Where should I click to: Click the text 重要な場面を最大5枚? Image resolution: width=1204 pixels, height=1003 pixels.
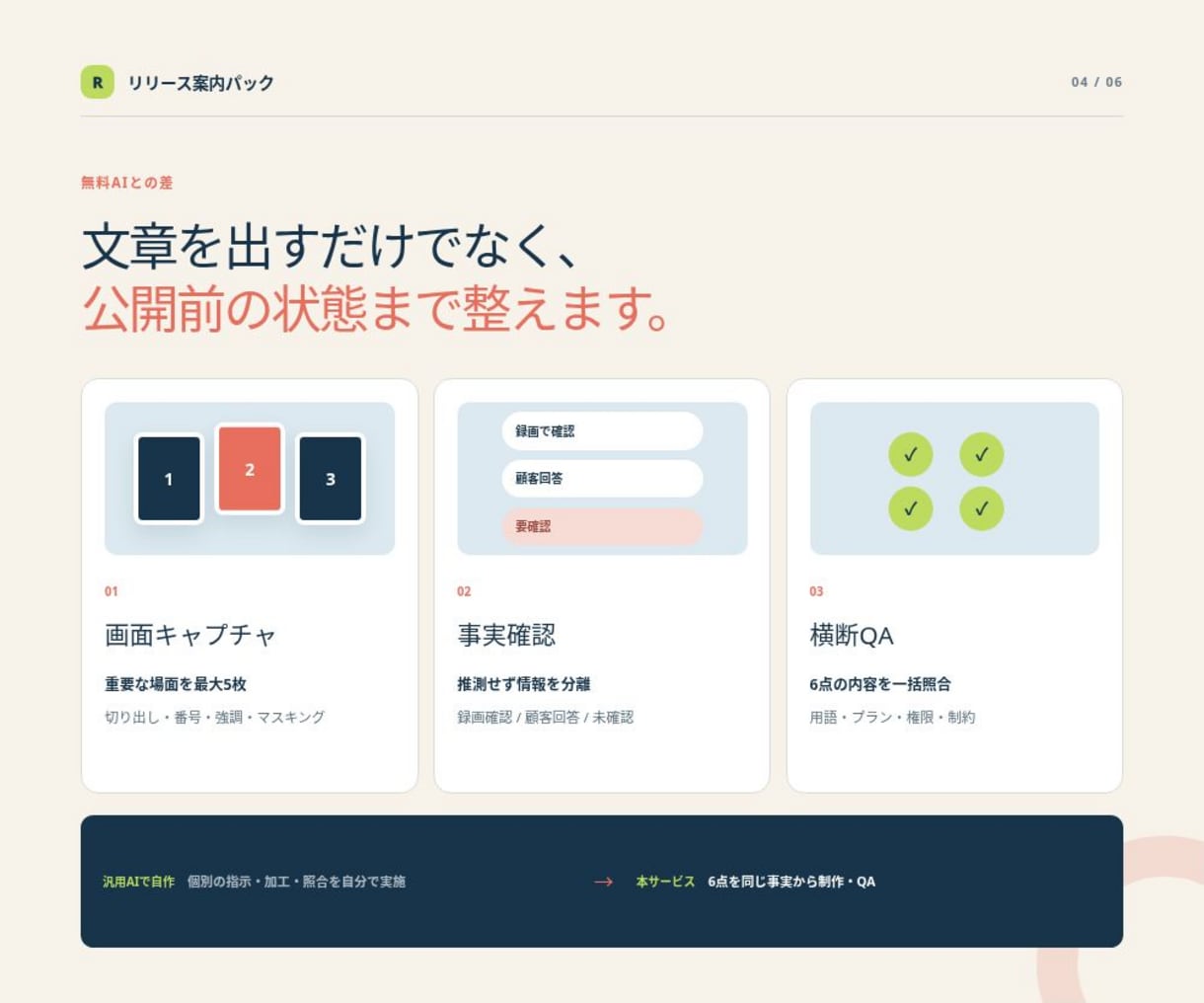point(176,684)
